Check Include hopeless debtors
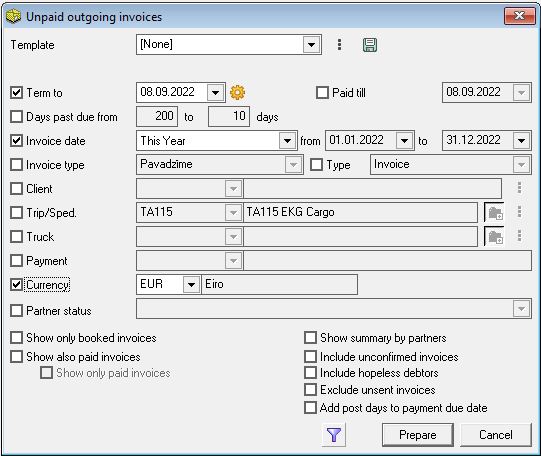The image size is (541, 456). 310,373
